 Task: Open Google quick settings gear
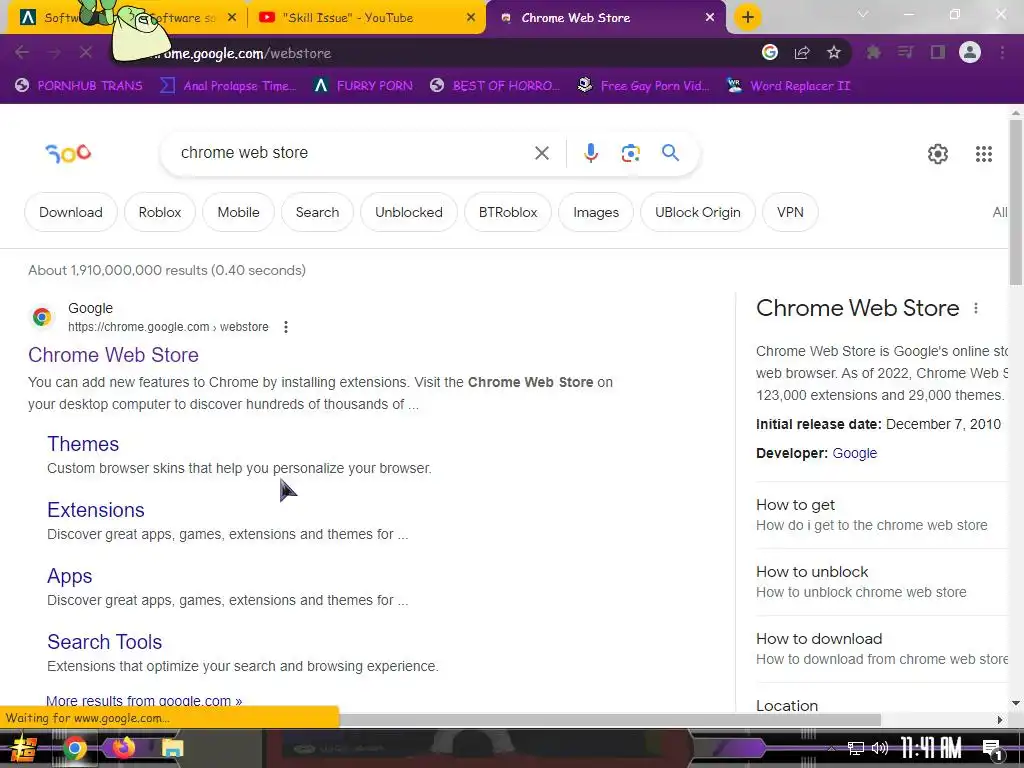click(x=938, y=154)
